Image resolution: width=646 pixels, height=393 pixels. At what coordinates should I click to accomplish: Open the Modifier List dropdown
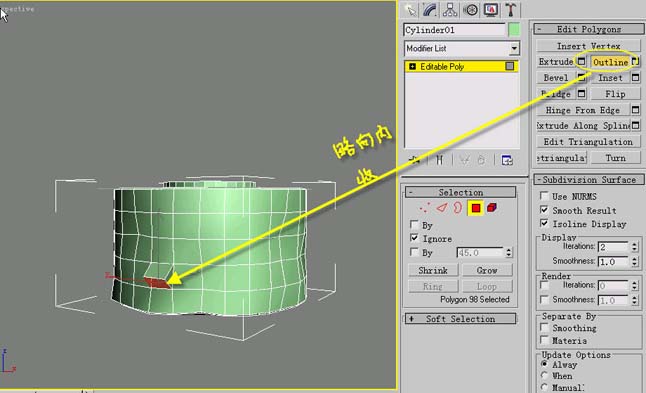[x=461, y=48]
